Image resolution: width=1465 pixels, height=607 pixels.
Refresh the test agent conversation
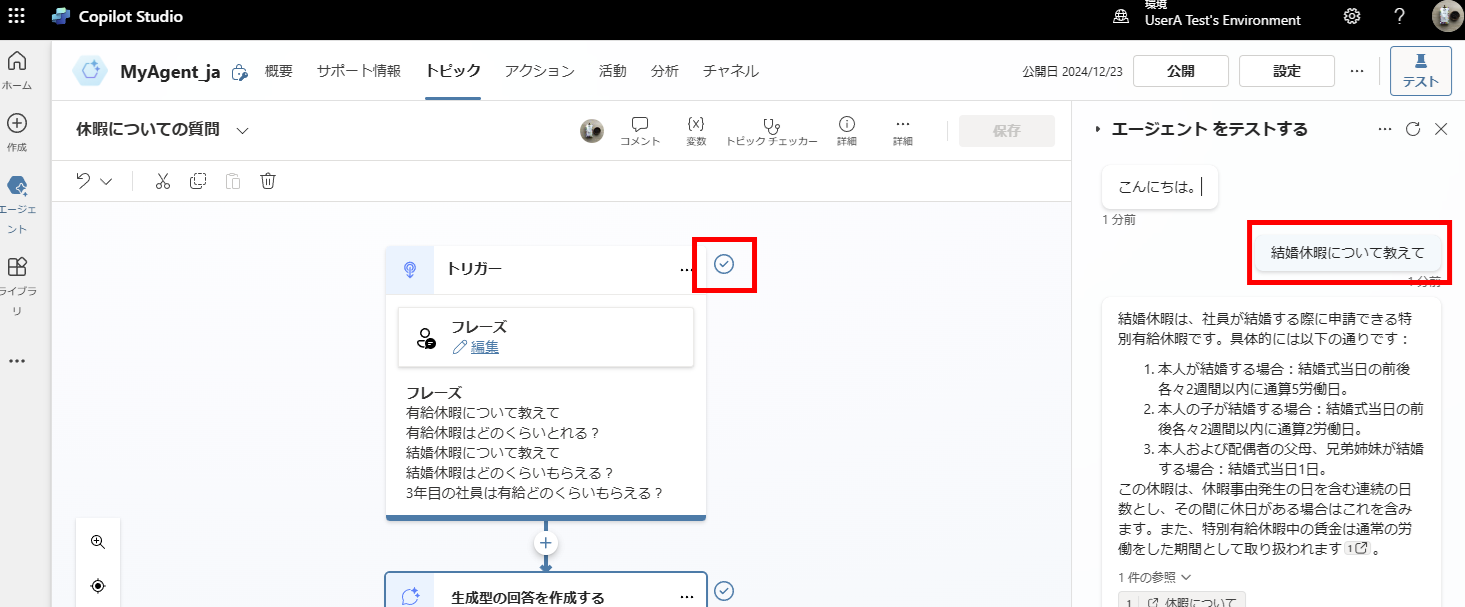(1412, 129)
